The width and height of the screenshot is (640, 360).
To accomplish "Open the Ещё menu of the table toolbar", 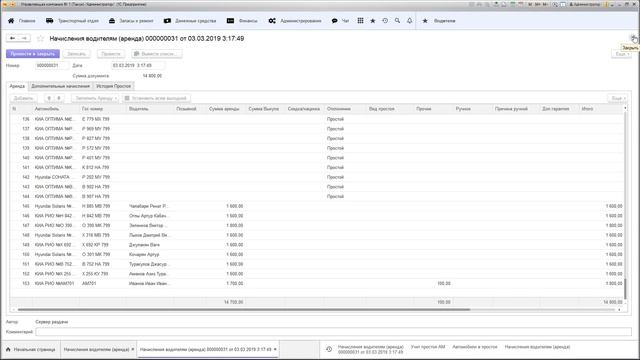I will coord(618,98).
